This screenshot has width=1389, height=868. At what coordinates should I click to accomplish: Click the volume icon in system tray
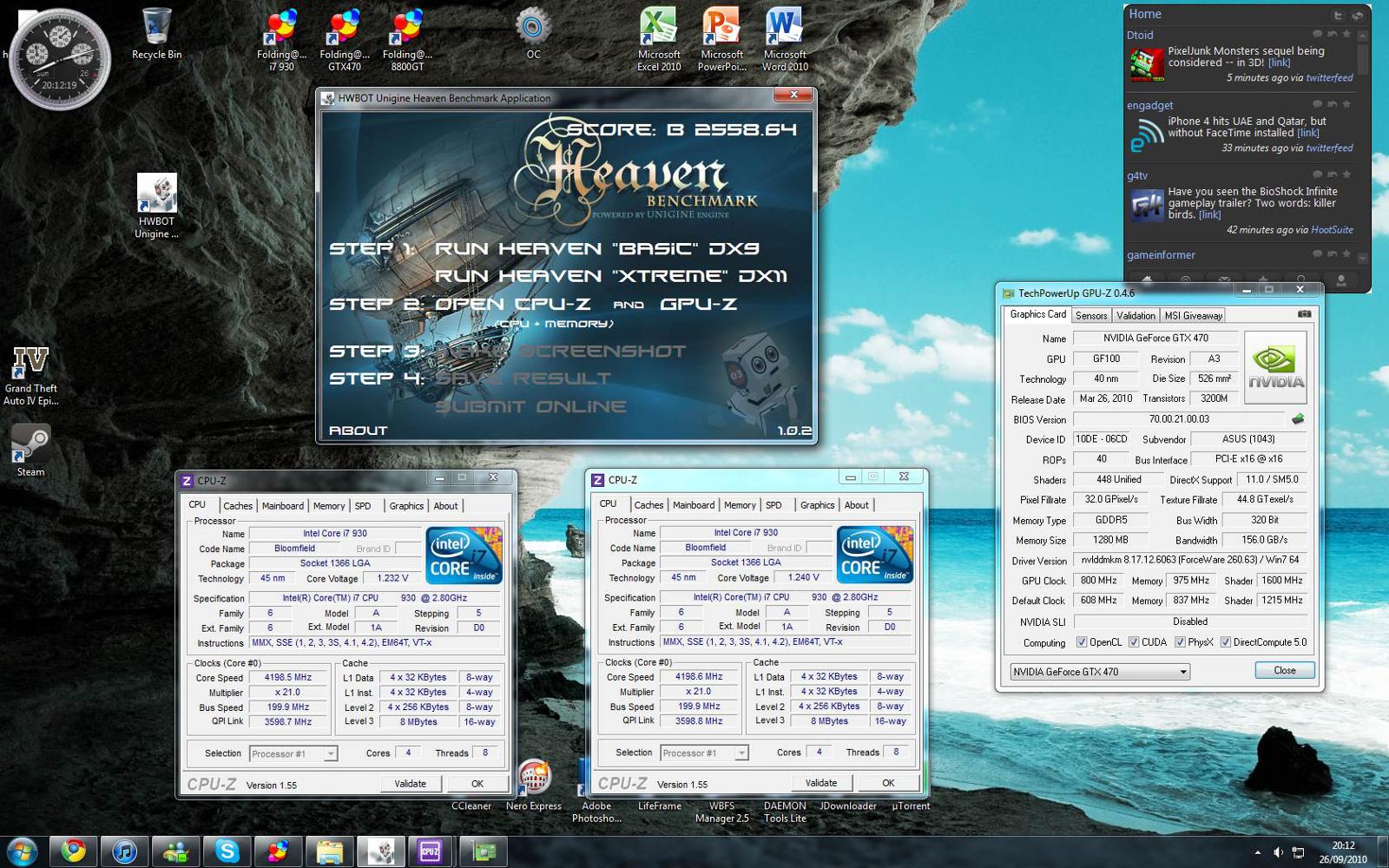coord(1278,852)
